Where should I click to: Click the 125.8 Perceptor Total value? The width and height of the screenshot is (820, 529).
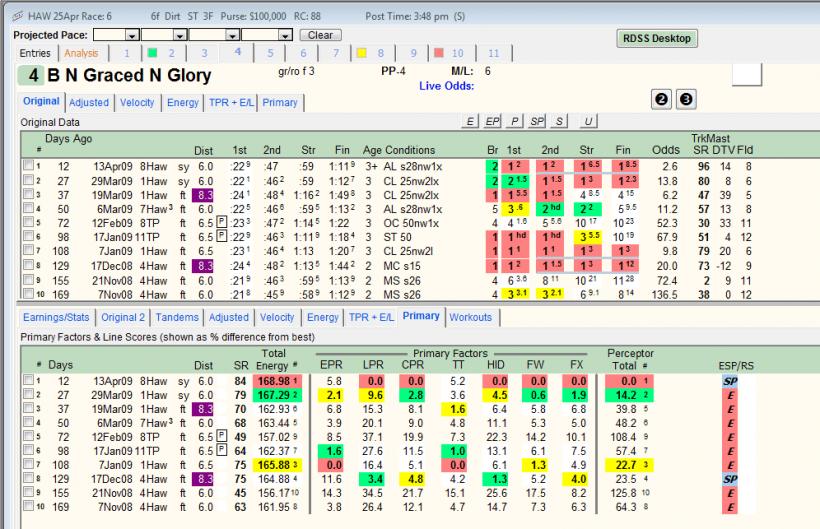(625, 493)
